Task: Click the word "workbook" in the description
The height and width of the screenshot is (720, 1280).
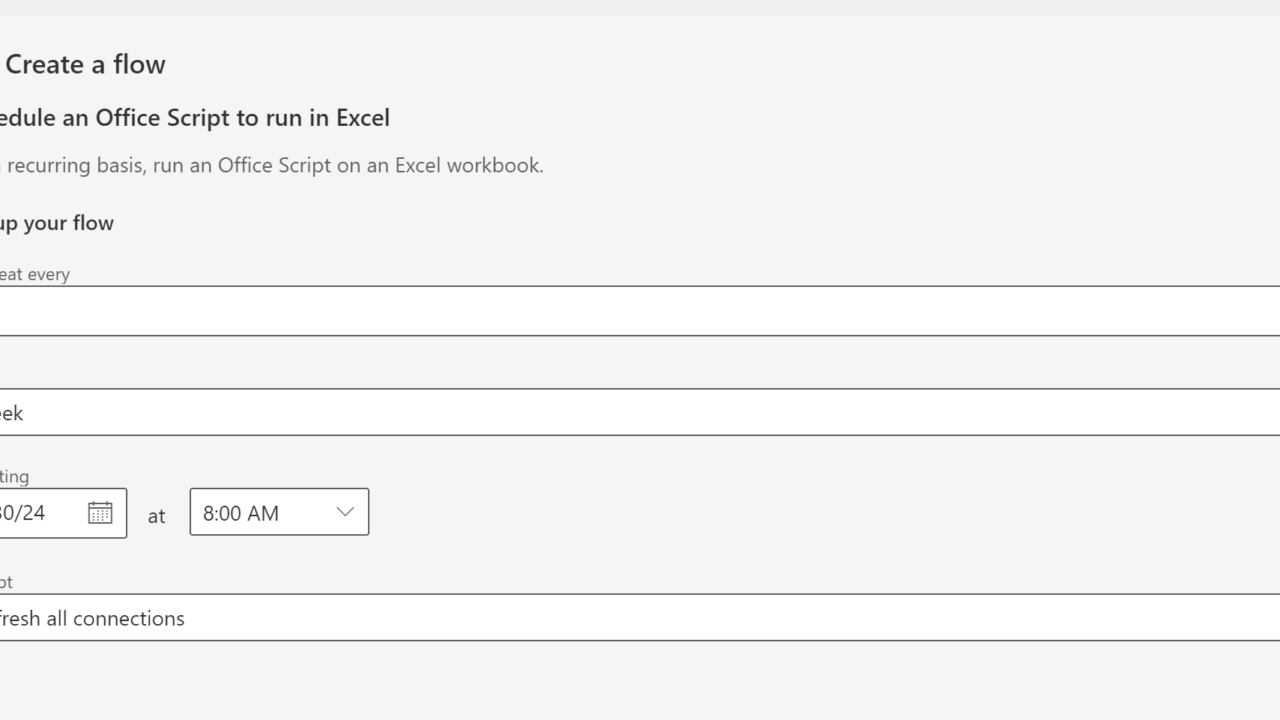Action: tap(494, 166)
